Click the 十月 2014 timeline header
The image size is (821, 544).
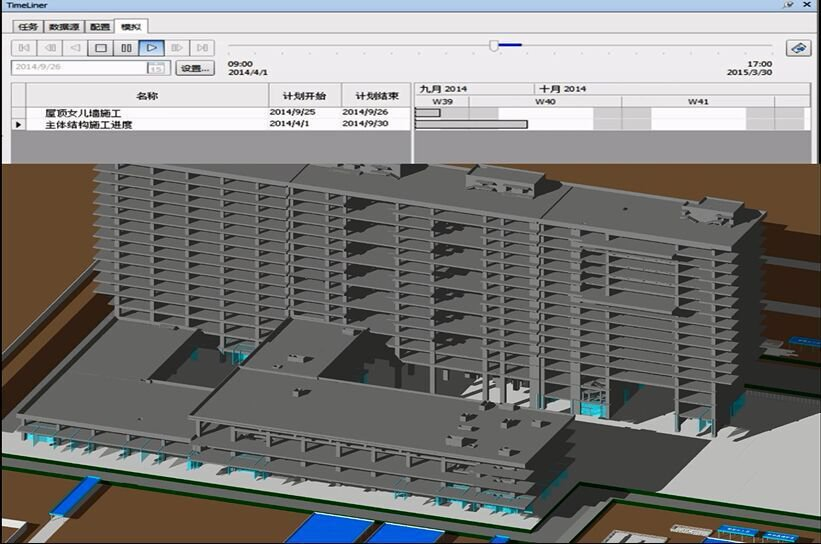point(672,89)
